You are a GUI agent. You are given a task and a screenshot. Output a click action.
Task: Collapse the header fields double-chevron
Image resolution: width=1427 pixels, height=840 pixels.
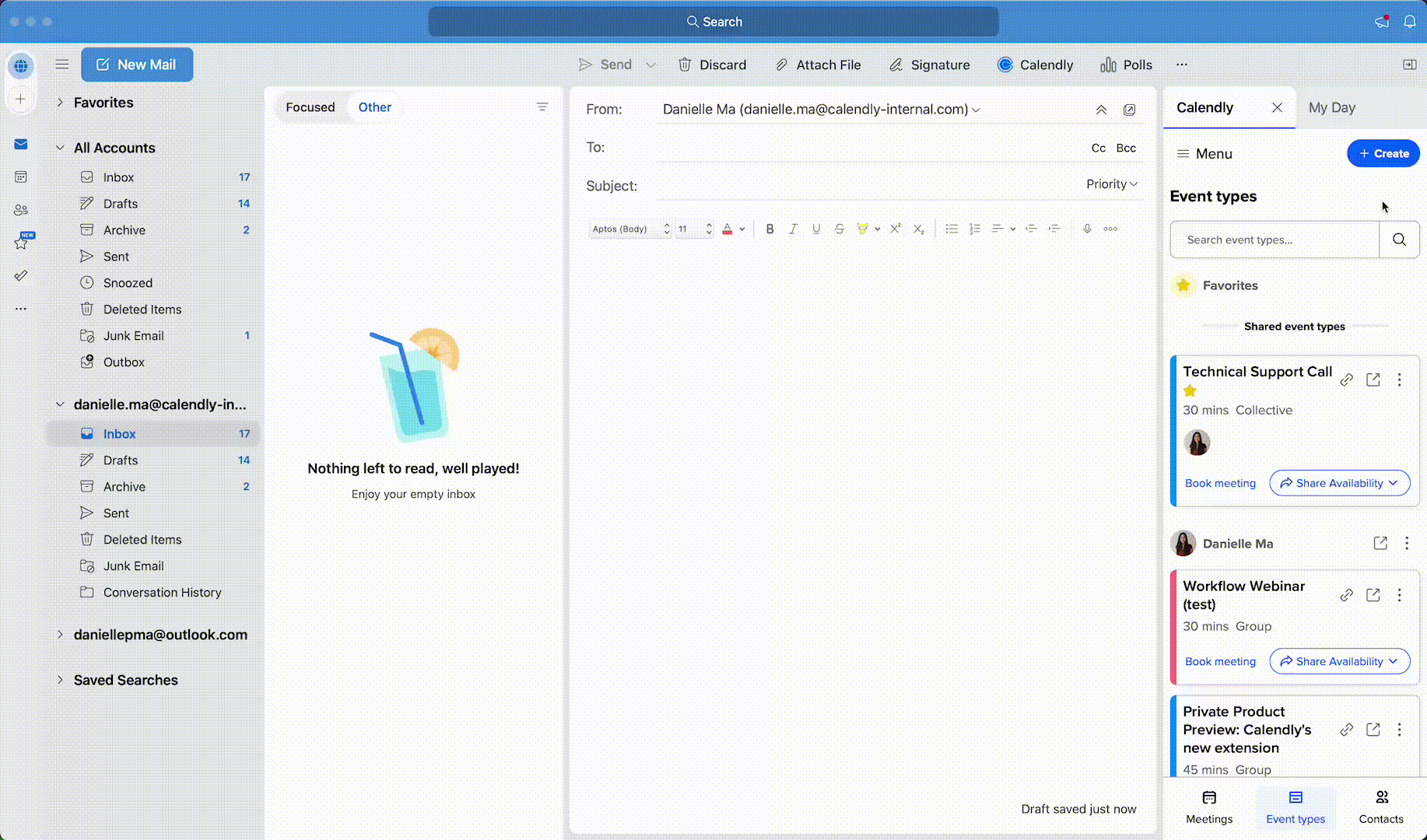(1101, 110)
